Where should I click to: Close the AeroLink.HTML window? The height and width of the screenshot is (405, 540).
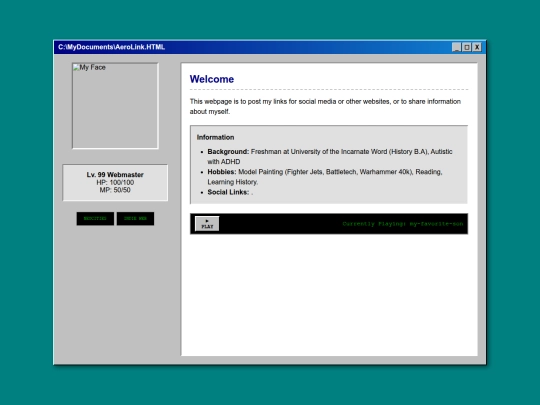point(477,47)
